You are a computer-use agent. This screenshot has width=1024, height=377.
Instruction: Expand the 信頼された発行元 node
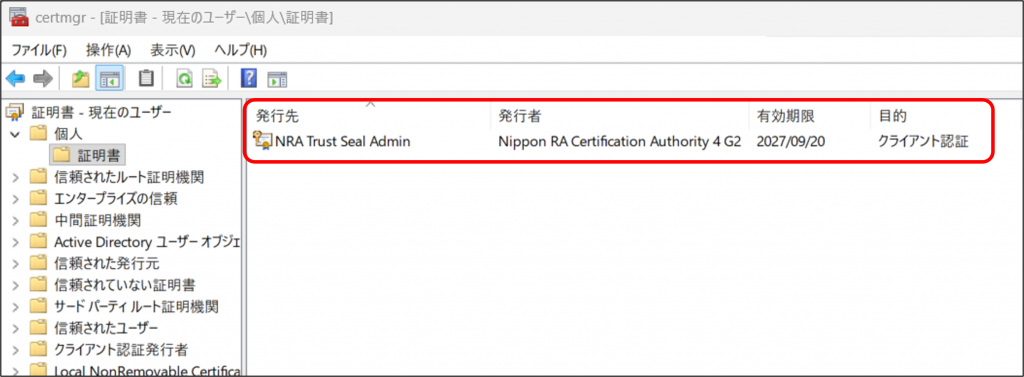coord(16,263)
